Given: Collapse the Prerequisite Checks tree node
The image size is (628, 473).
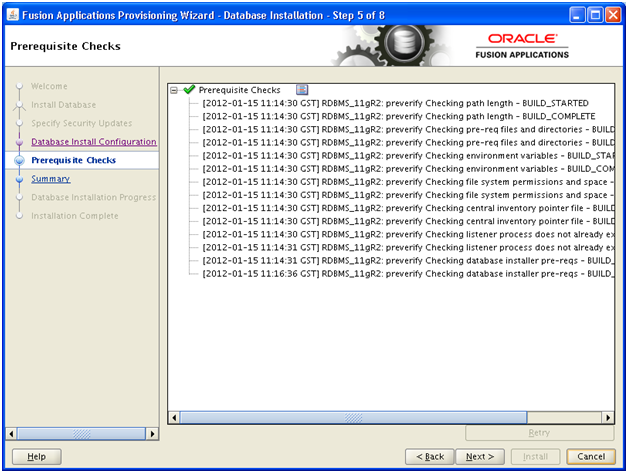Looking at the screenshot, I should tap(174, 90).
